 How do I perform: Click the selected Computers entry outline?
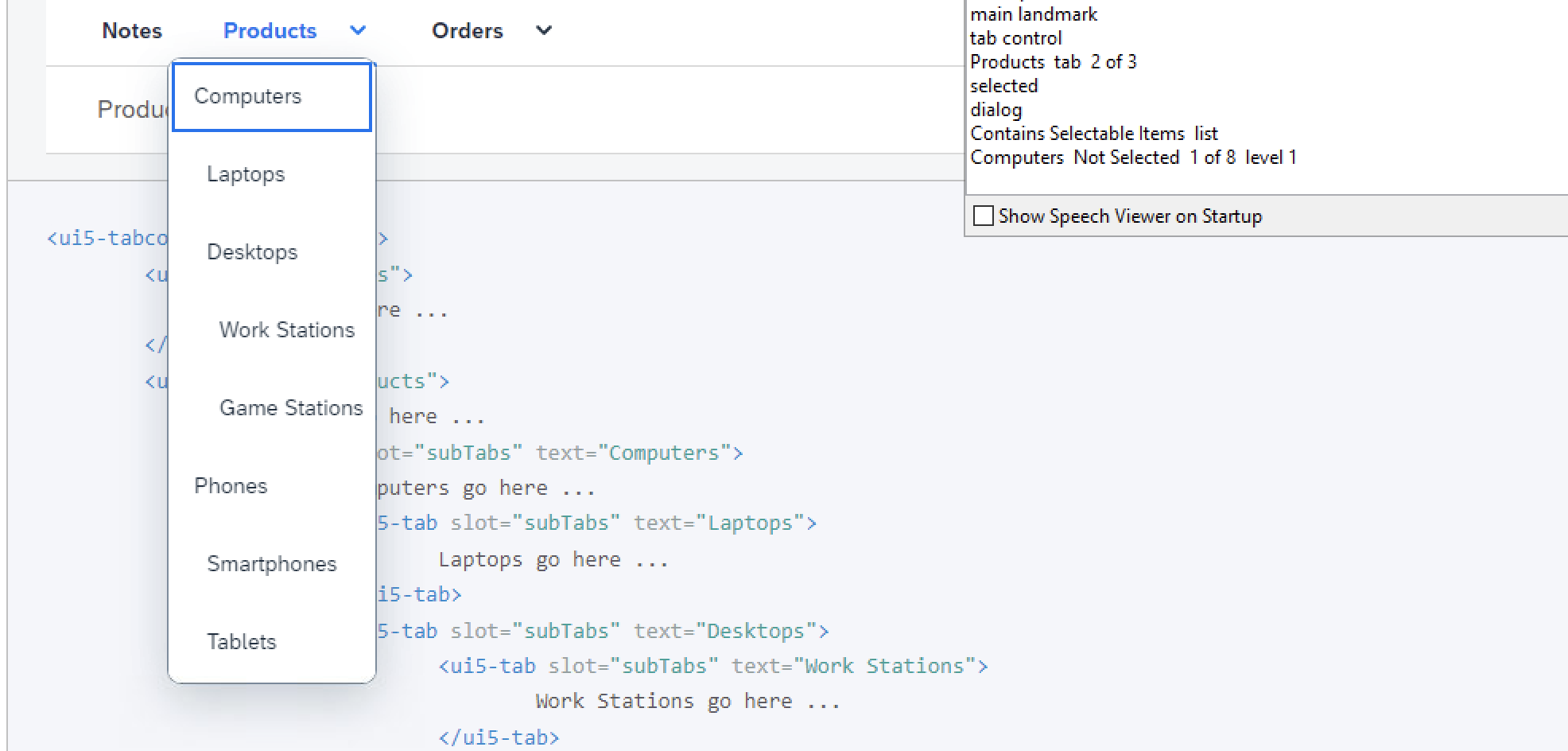271,95
